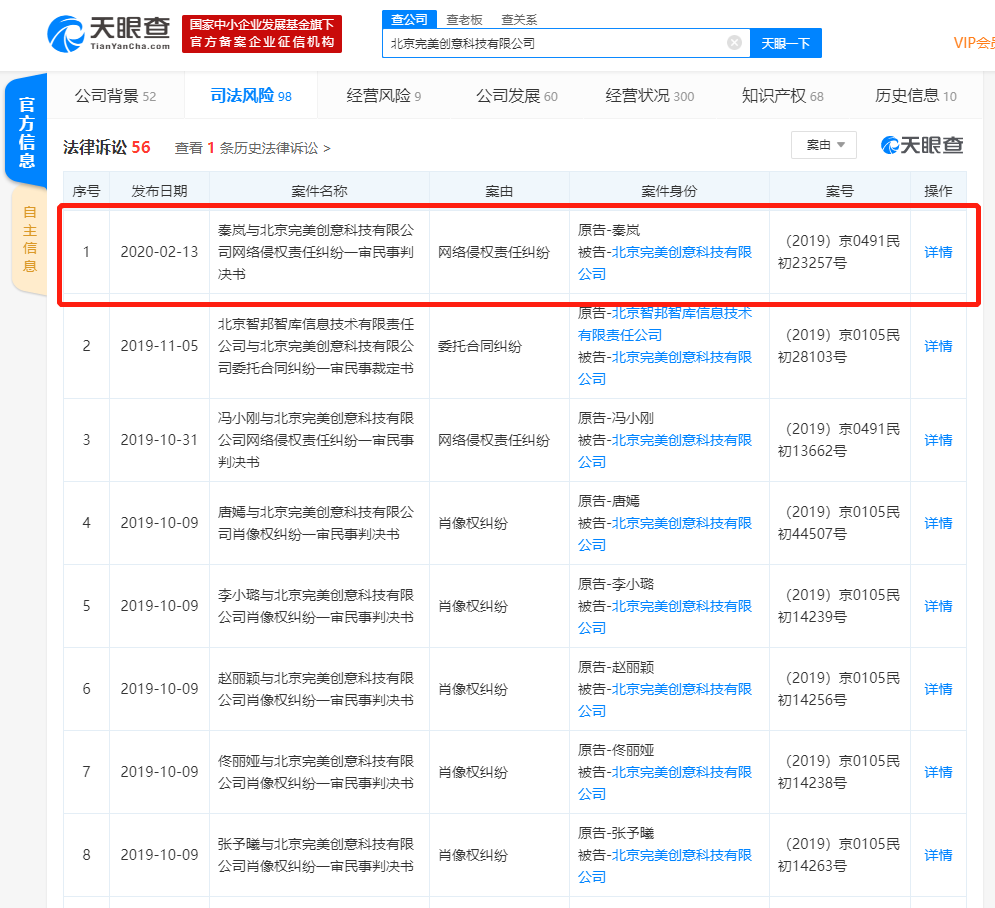
Task: Open the 公司发展 60 tab
Action: click(517, 96)
